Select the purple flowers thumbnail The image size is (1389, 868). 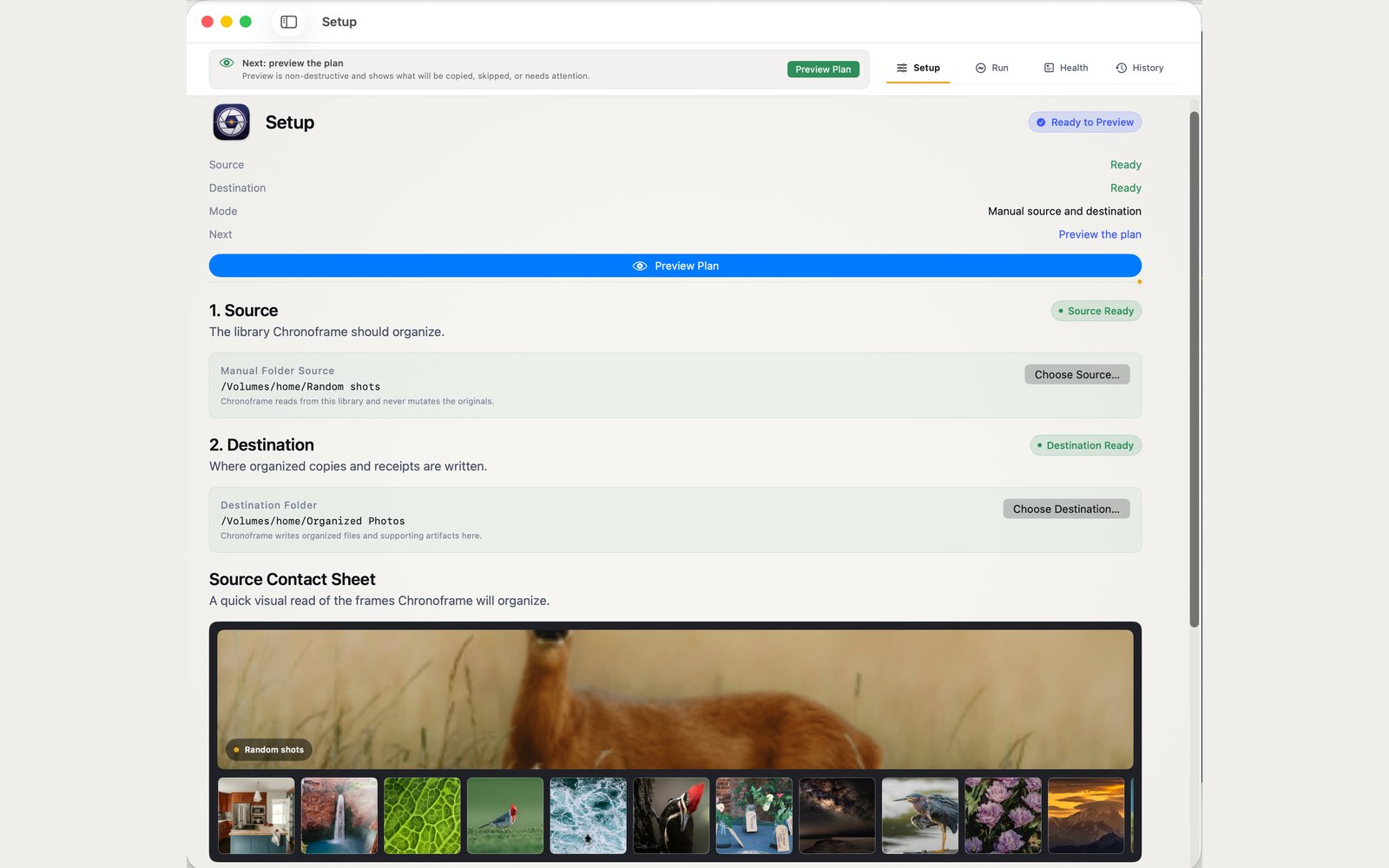pos(1003,815)
